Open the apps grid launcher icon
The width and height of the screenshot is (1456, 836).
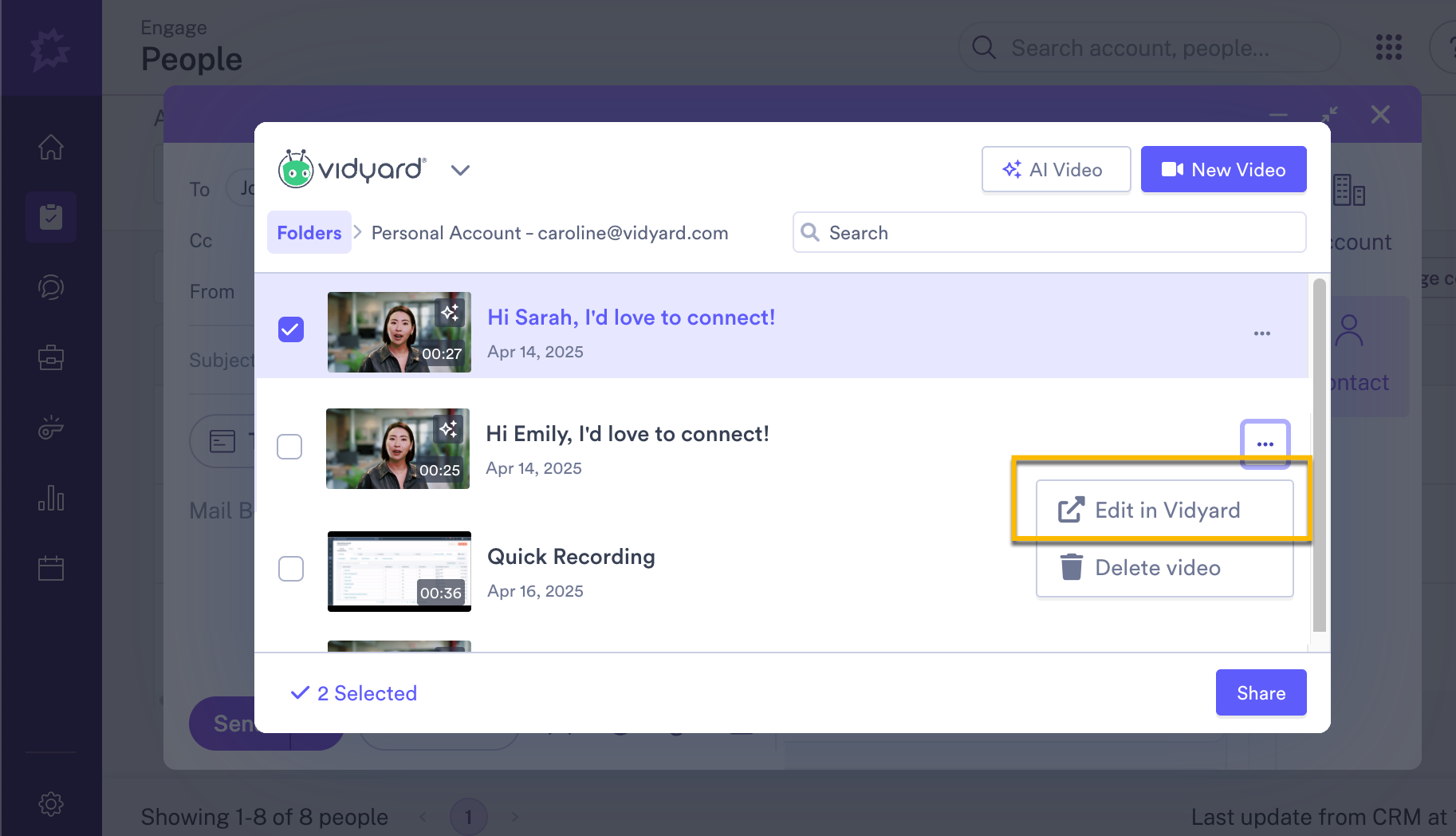coord(1388,47)
